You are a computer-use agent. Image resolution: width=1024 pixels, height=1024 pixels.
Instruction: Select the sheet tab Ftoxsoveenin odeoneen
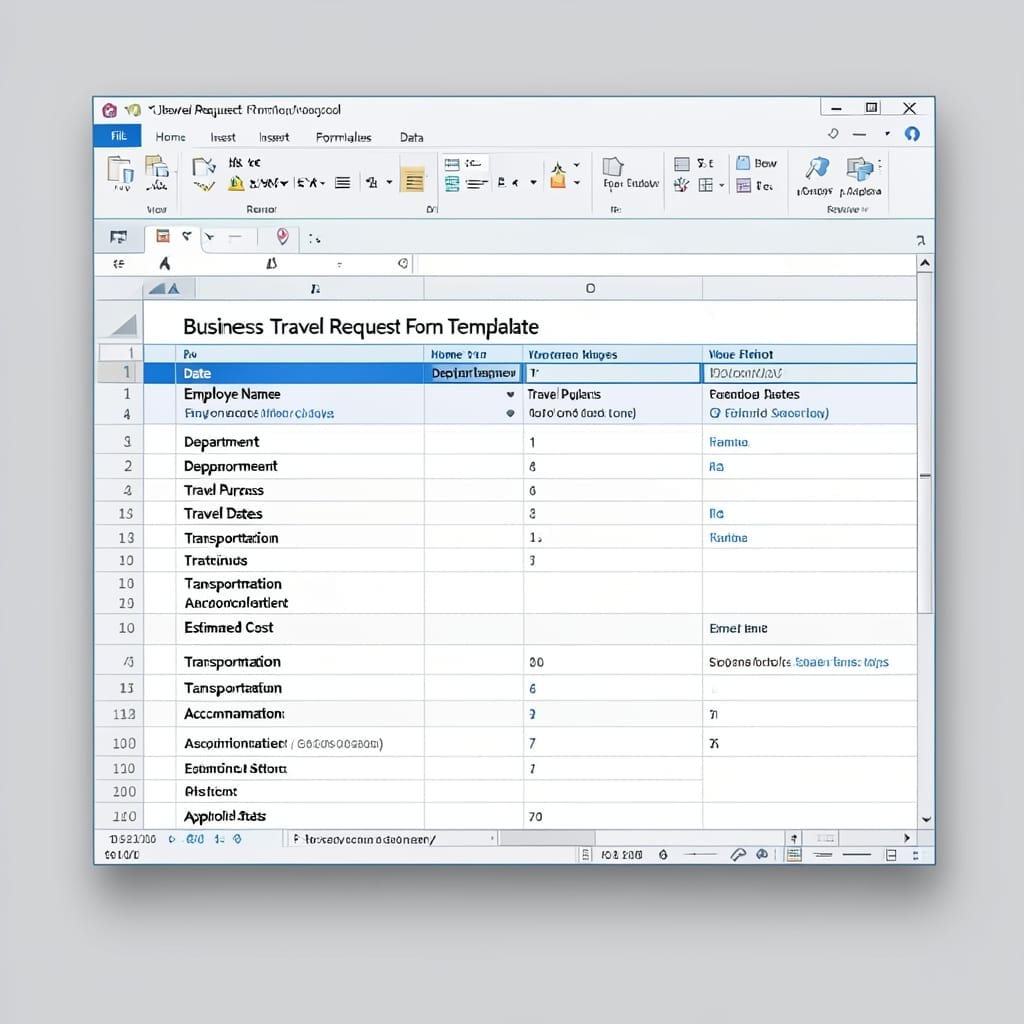pos(364,839)
